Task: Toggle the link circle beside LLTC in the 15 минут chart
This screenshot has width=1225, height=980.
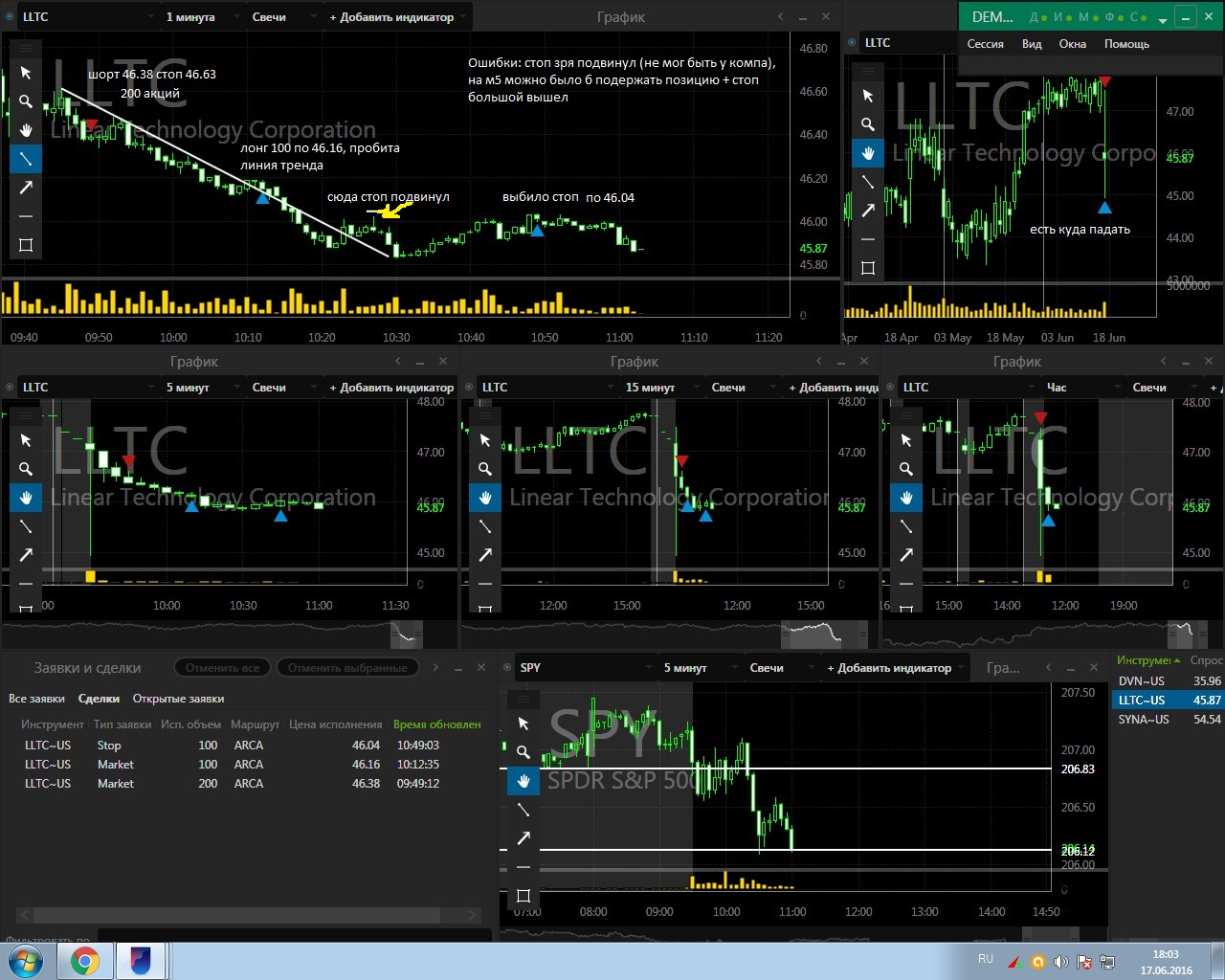Action: pyautogui.click(x=470, y=388)
